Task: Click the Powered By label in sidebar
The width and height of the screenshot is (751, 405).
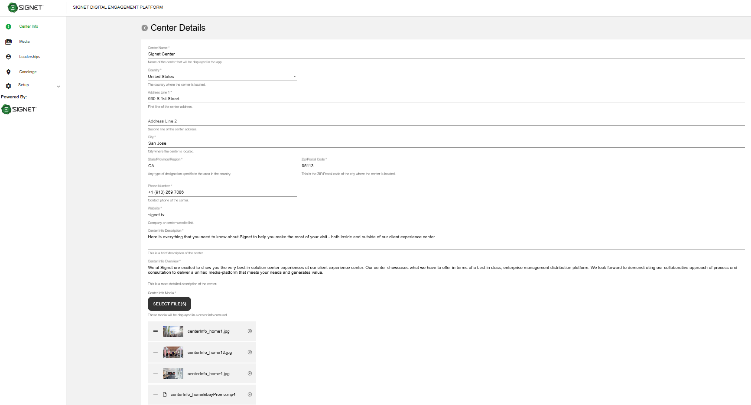Action: 14,97
